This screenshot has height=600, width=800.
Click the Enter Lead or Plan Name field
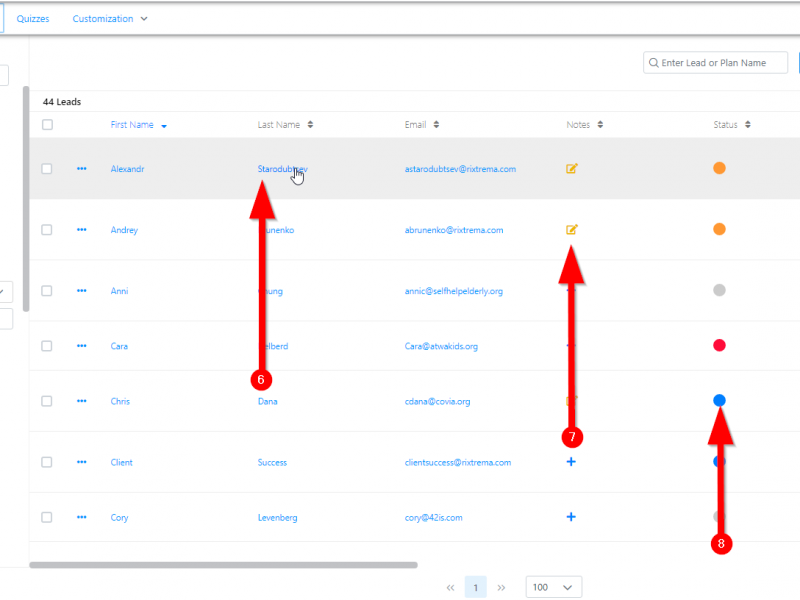click(x=722, y=63)
